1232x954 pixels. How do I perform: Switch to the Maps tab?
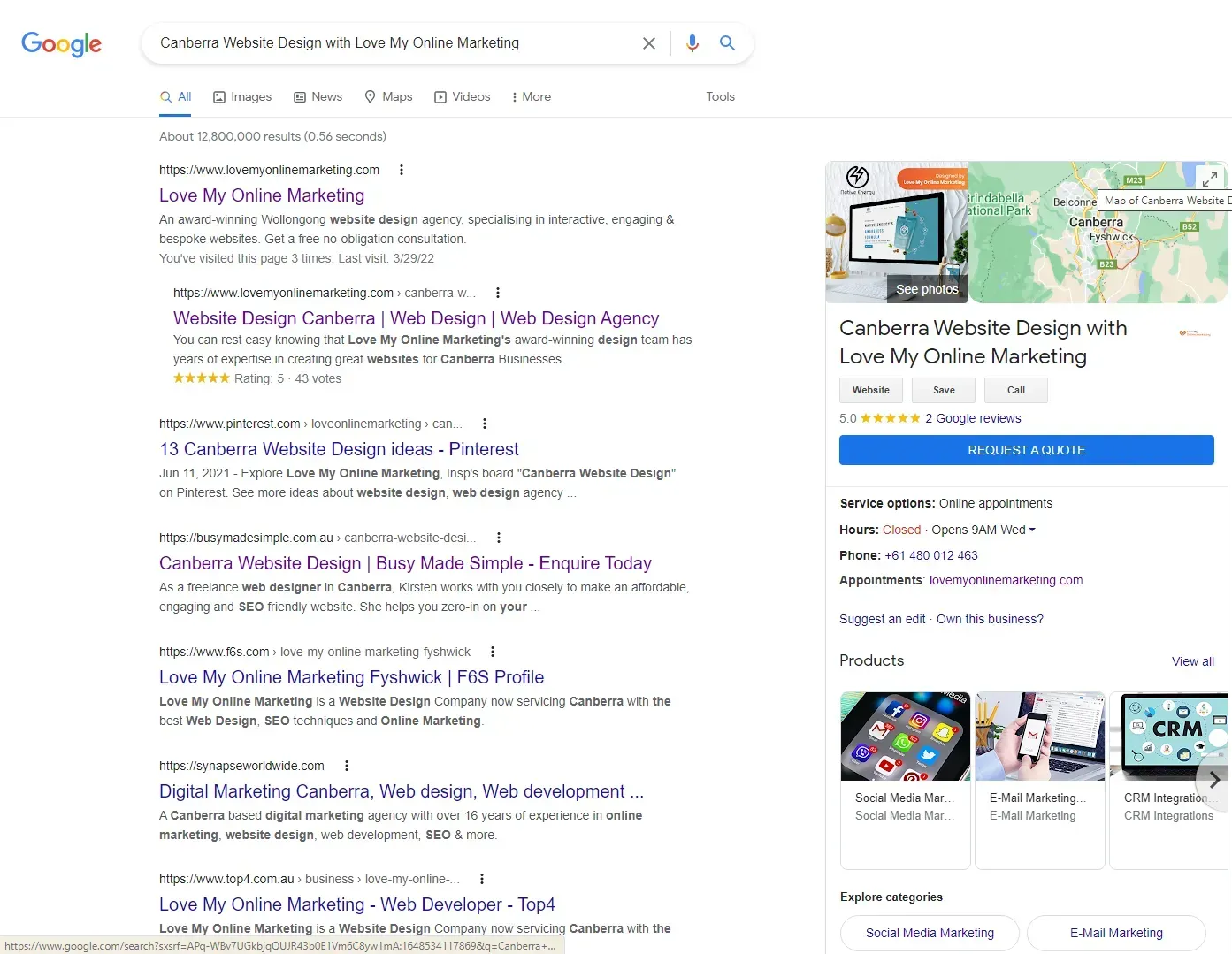click(x=389, y=97)
